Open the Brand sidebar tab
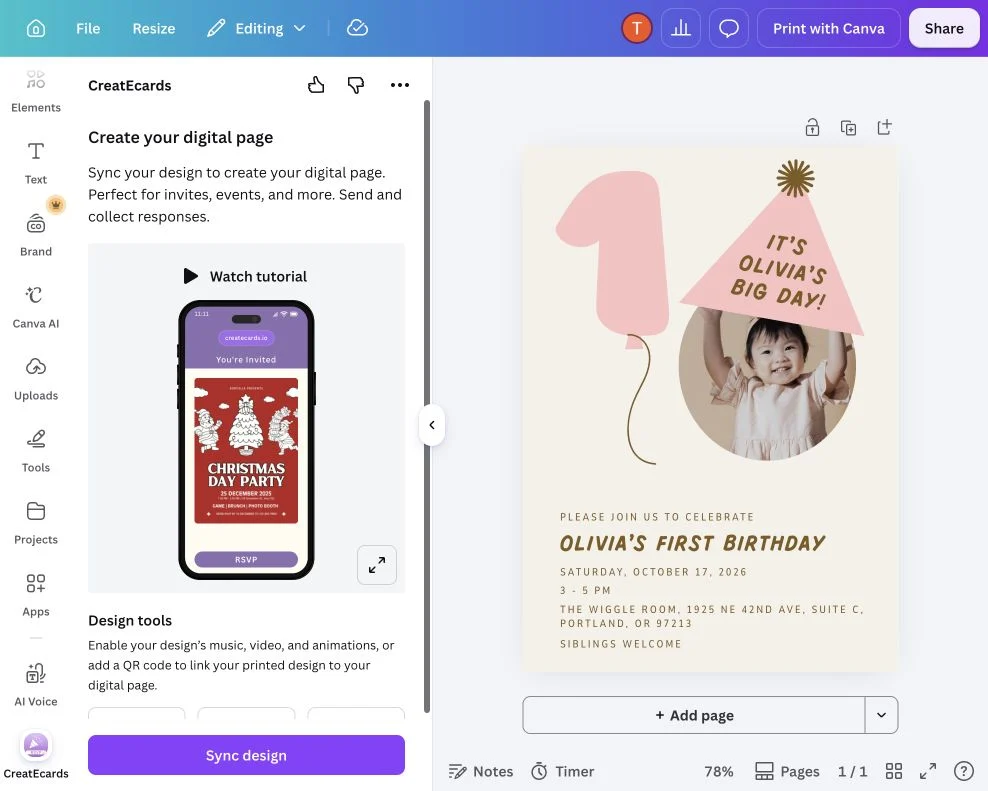Screen dimensions: 988x791 tap(36, 234)
